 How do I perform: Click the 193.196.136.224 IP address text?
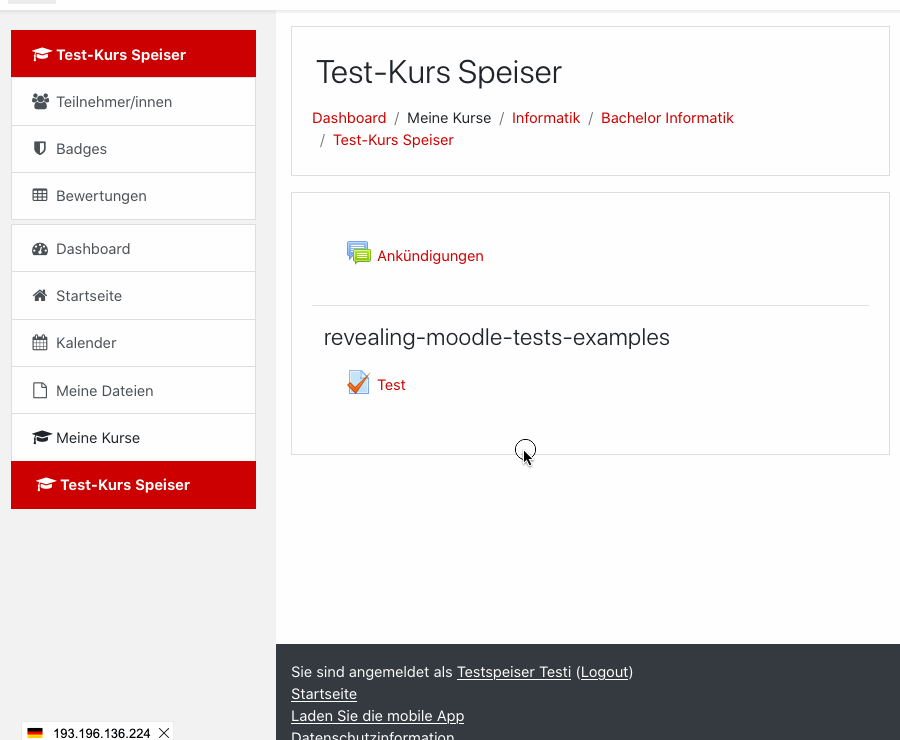point(102,733)
